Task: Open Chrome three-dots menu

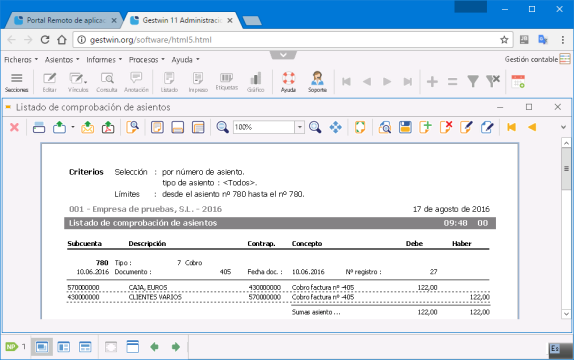Action: tap(563, 40)
